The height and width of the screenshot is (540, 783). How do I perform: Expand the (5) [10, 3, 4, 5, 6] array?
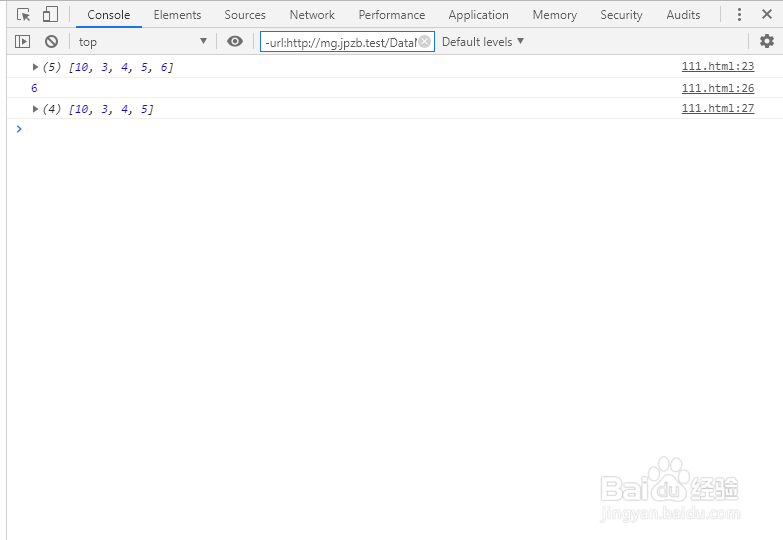pyautogui.click(x=35, y=67)
